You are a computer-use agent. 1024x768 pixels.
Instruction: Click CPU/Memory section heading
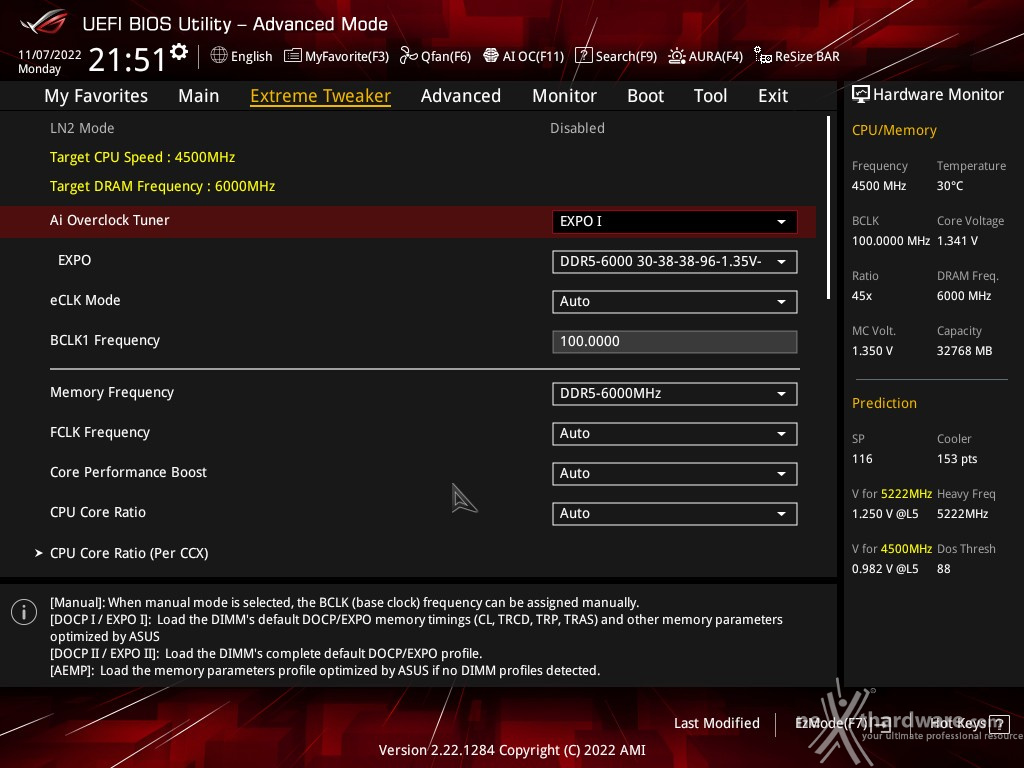pyautogui.click(x=894, y=130)
